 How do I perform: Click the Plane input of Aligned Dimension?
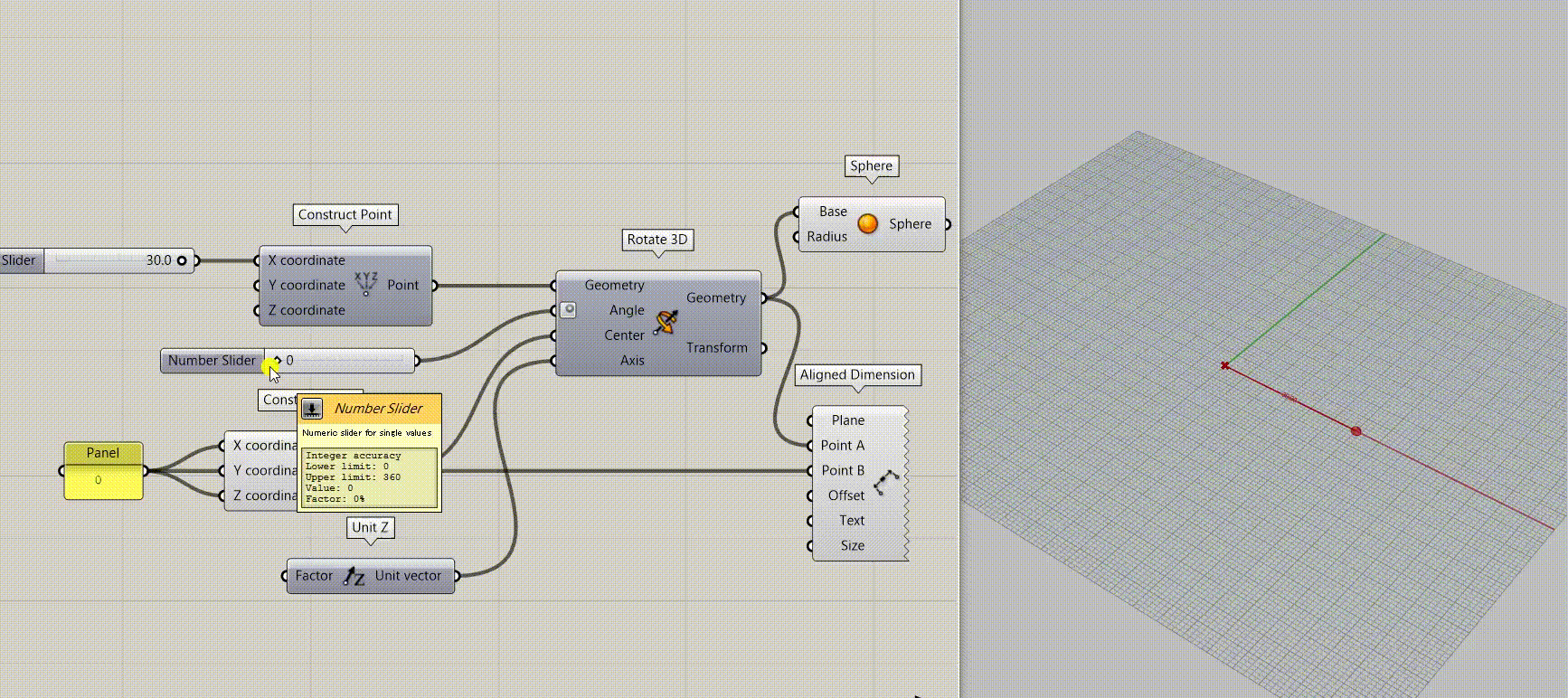848,420
